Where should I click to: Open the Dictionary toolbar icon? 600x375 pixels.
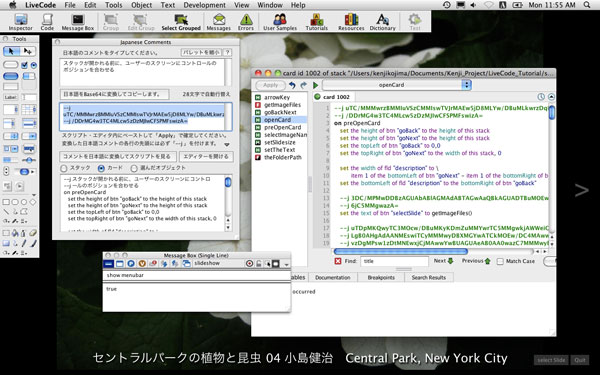pos(382,22)
